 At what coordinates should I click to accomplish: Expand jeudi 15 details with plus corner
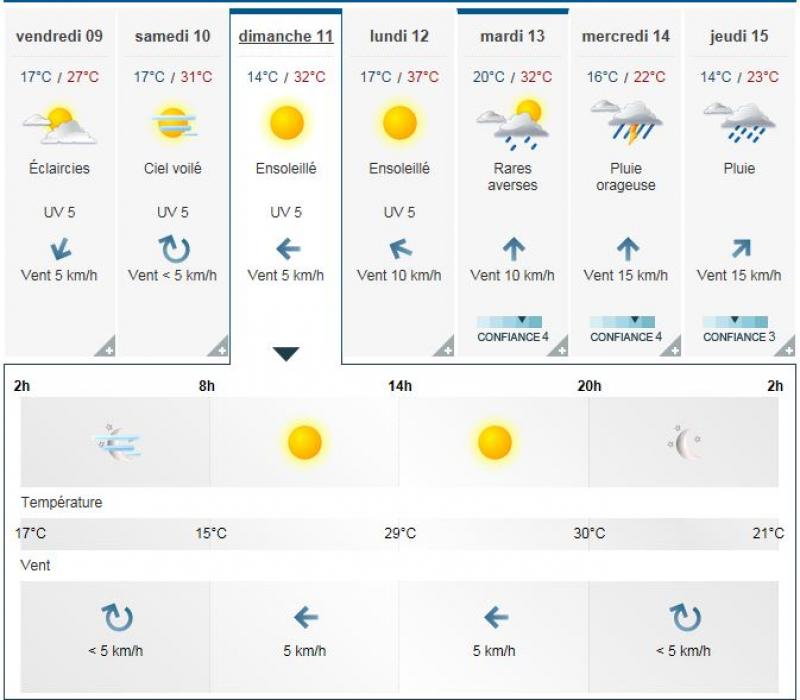pyautogui.click(x=786, y=348)
